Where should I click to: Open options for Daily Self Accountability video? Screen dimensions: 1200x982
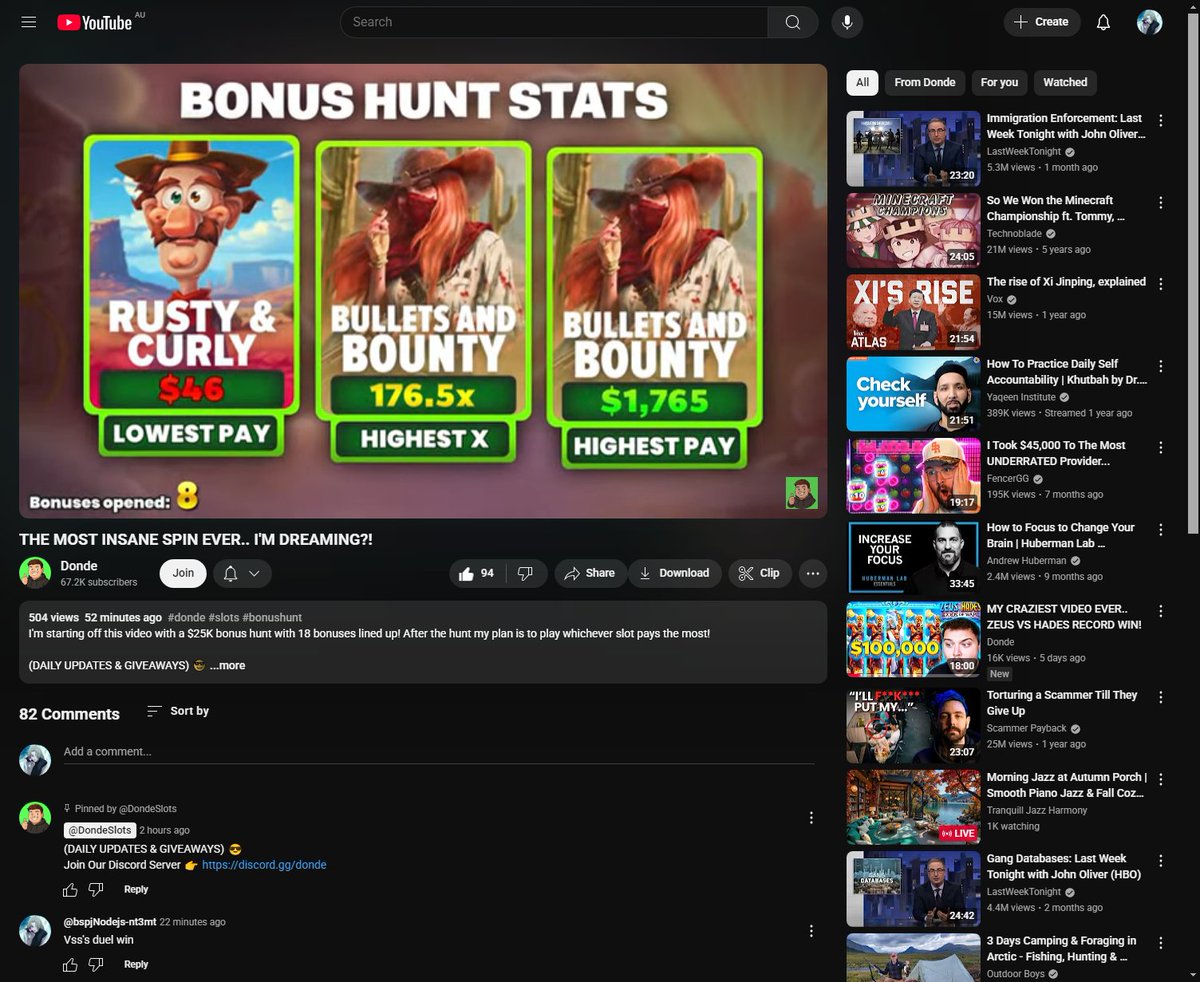[x=1161, y=366]
